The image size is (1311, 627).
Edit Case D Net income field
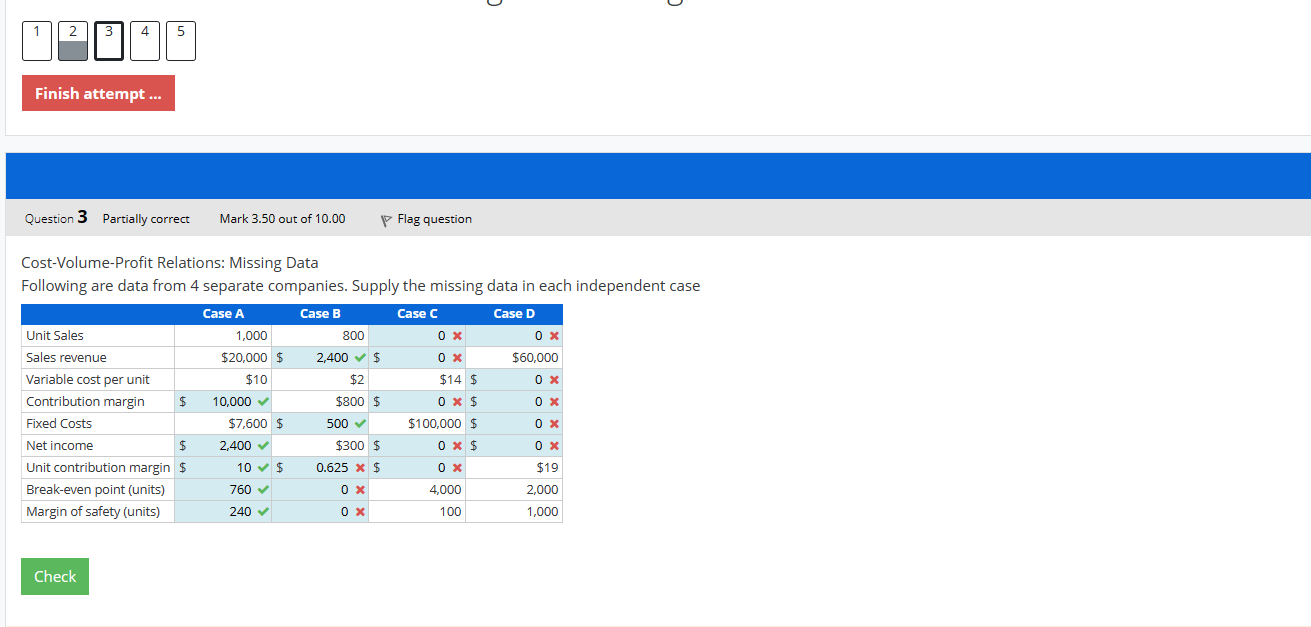point(513,445)
